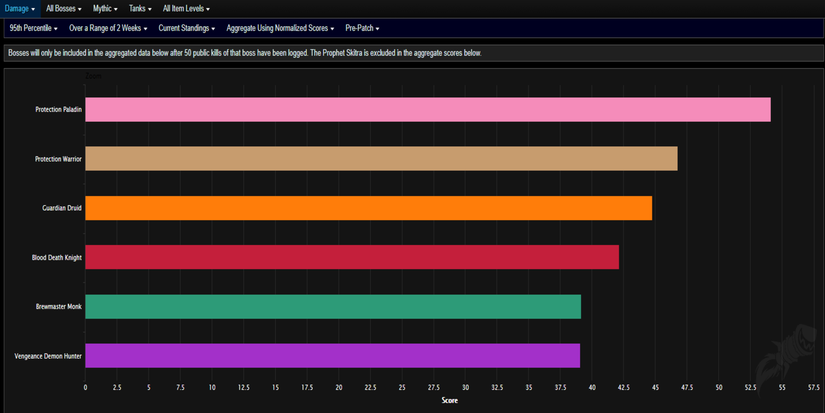Click the 50 tick on the score axis
This screenshot has height=413, width=825.
click(x=719, y=387)
